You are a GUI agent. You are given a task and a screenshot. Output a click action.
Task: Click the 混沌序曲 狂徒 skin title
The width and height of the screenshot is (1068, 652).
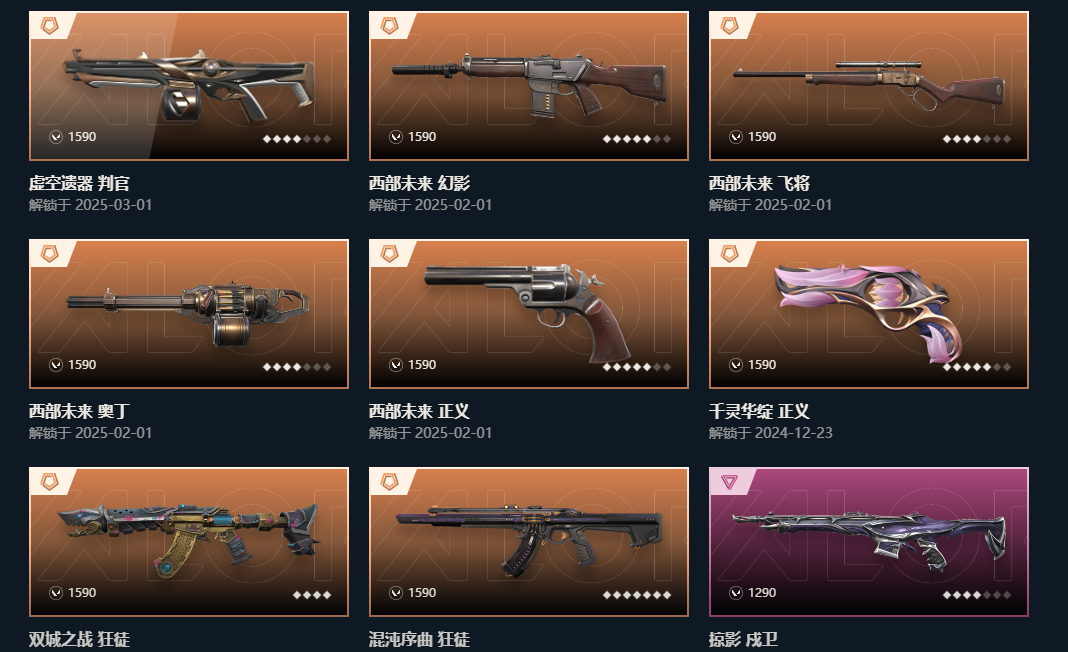pos(419,639)
